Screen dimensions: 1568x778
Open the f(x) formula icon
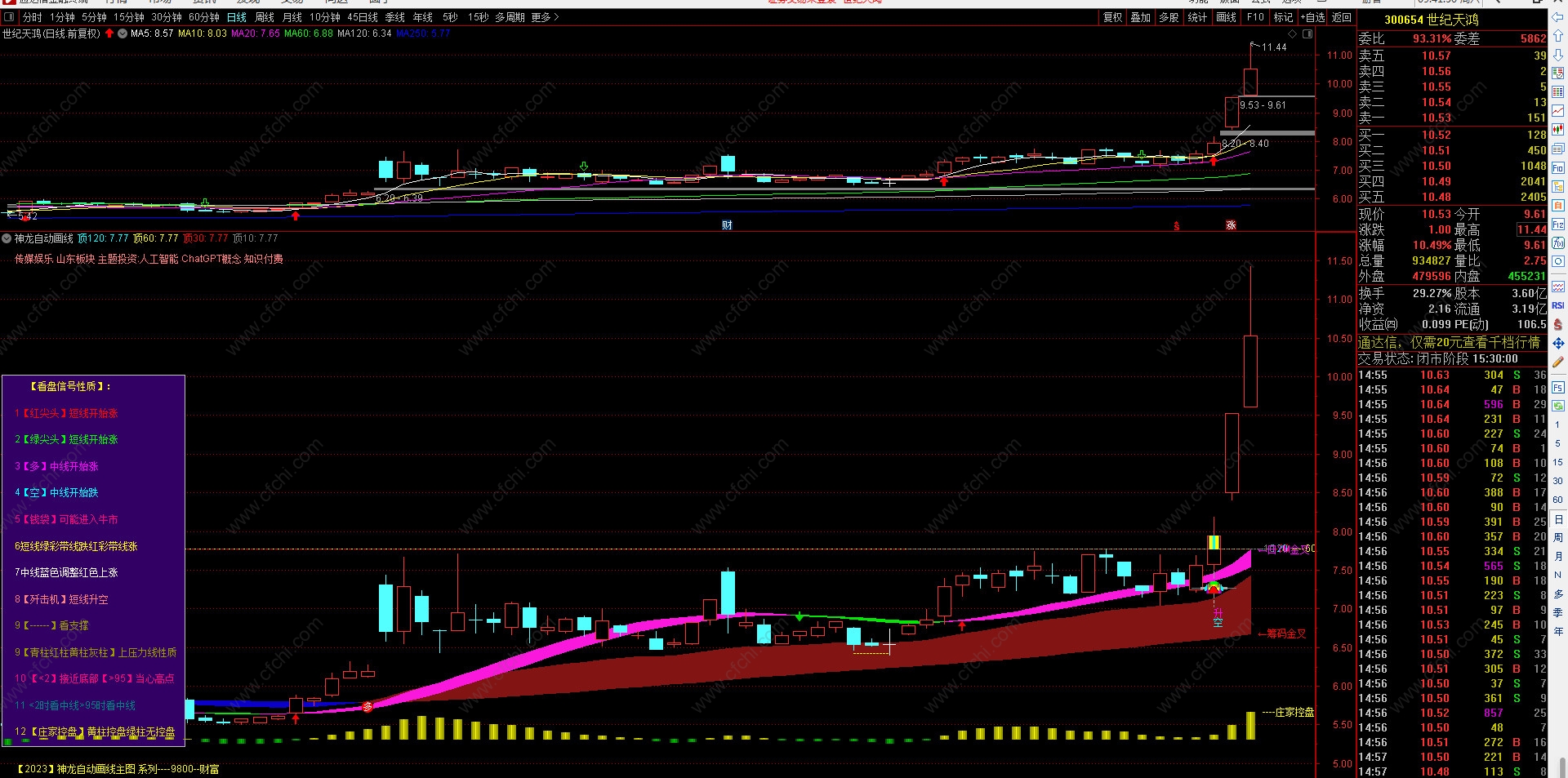[x=1558, y=242]
